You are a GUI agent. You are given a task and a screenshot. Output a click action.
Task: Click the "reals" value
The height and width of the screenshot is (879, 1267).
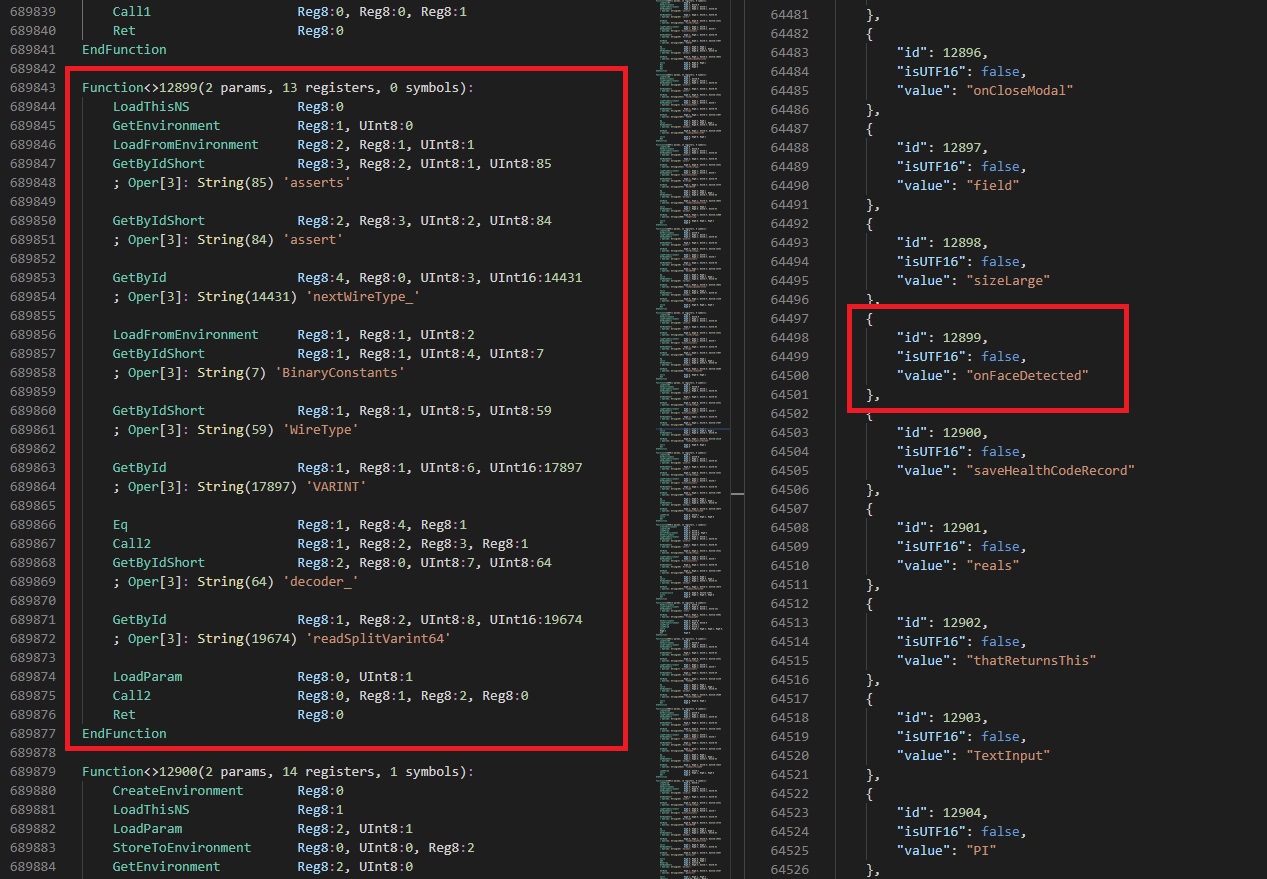tap(991, 566)
